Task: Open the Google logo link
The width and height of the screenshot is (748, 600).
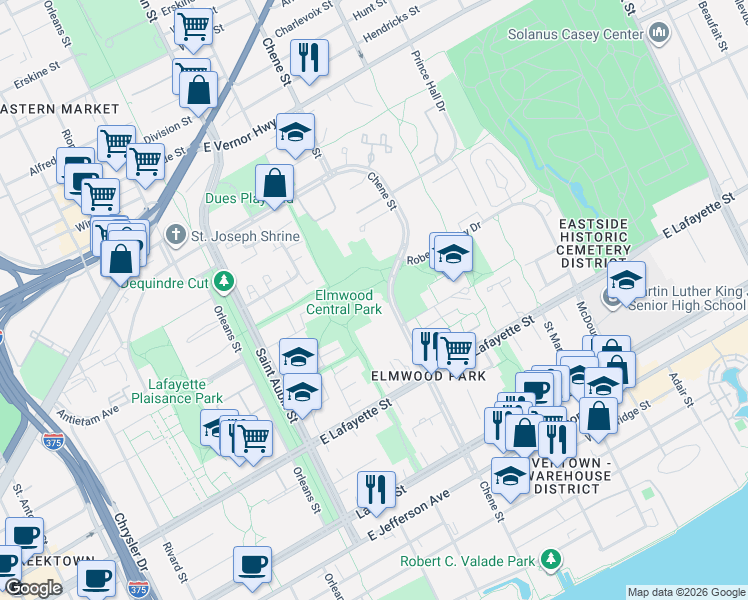Action: [x=33, y=588]
